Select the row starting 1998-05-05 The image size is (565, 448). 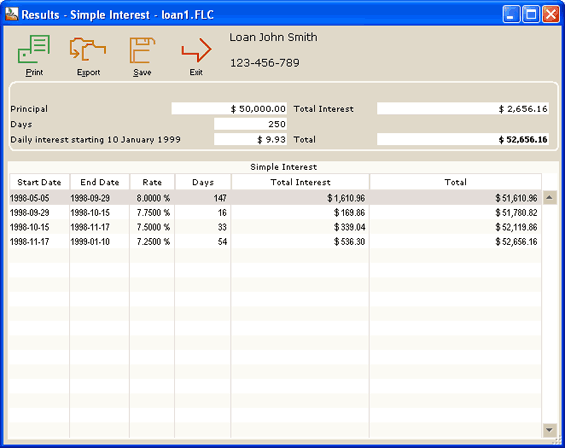[x=275, y=198]
